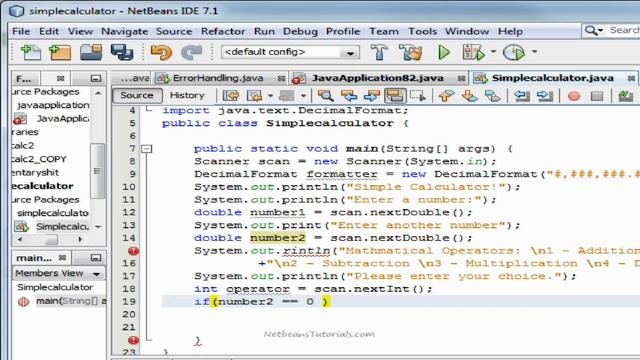Click the Projects panel horizontal scrollbar thumb
The image size is (640, 360).
click(x=51, y=240)
